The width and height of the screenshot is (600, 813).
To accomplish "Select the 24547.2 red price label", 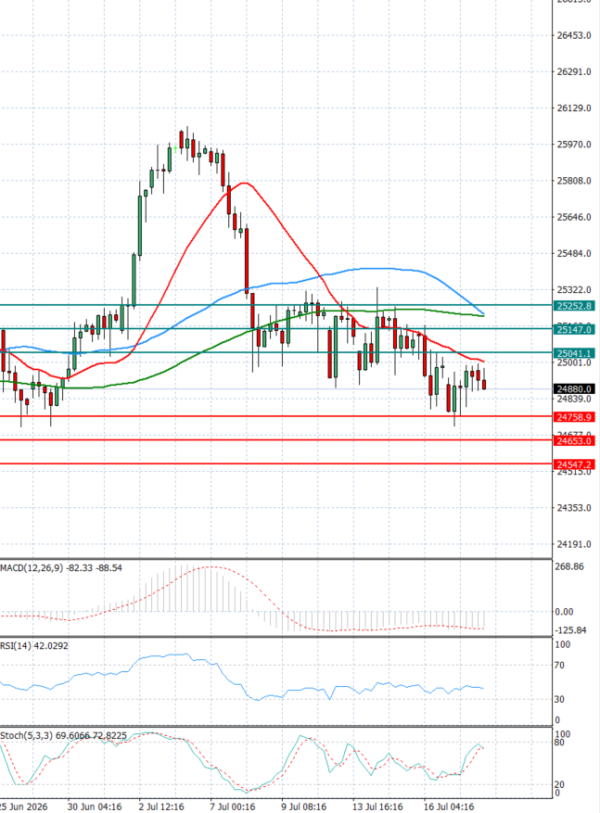I will [574, 465].
